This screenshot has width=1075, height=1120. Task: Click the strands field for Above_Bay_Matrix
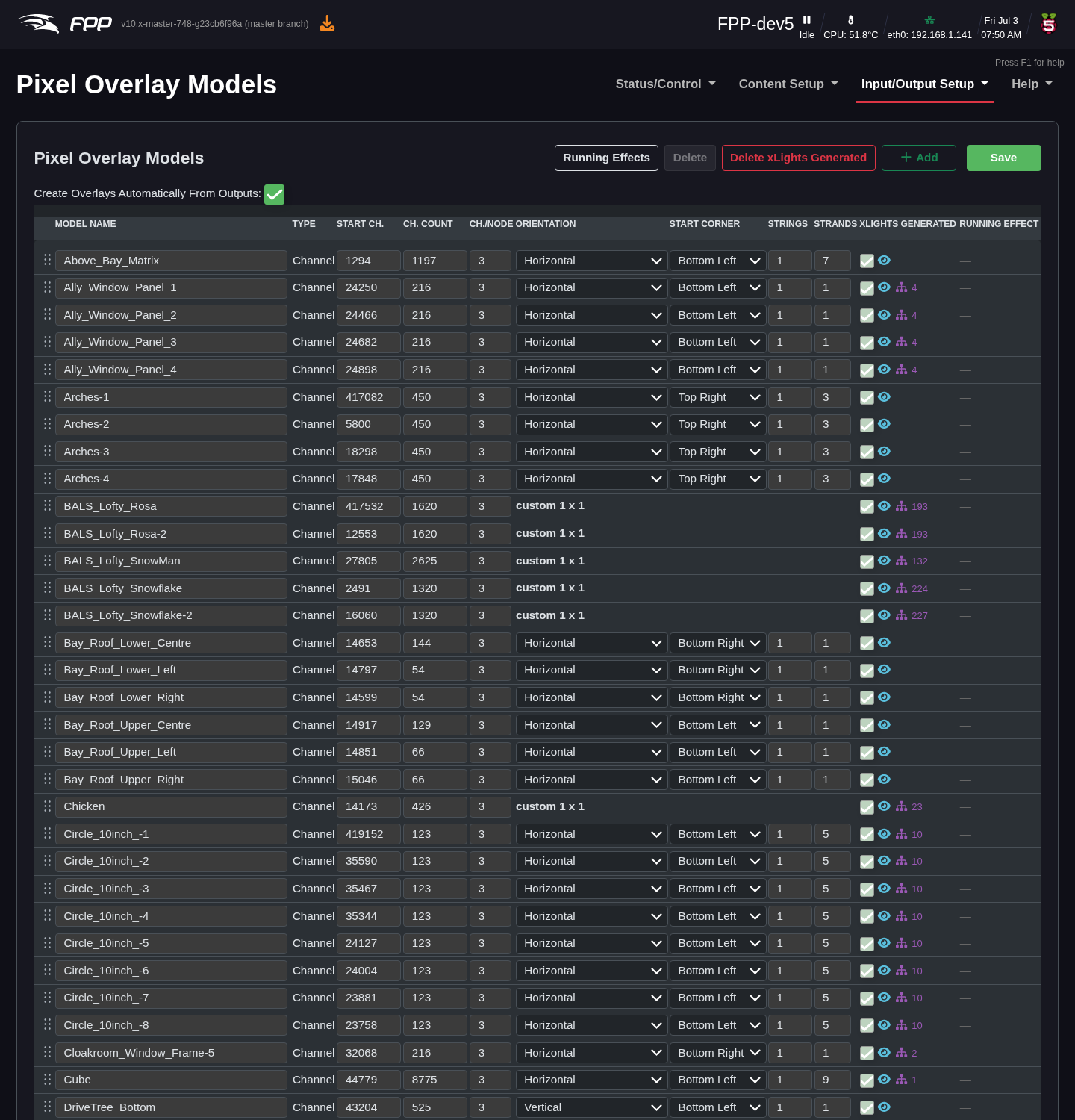pyautogui.click(x=832, y=261)
